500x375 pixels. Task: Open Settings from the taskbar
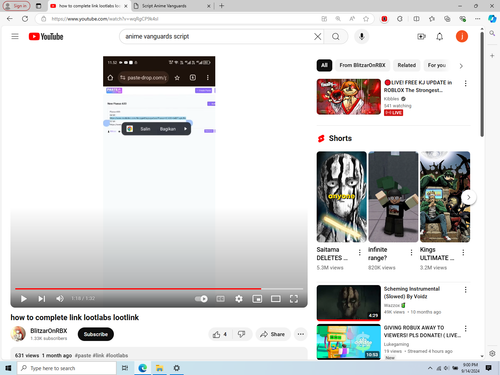click(177, 368)
